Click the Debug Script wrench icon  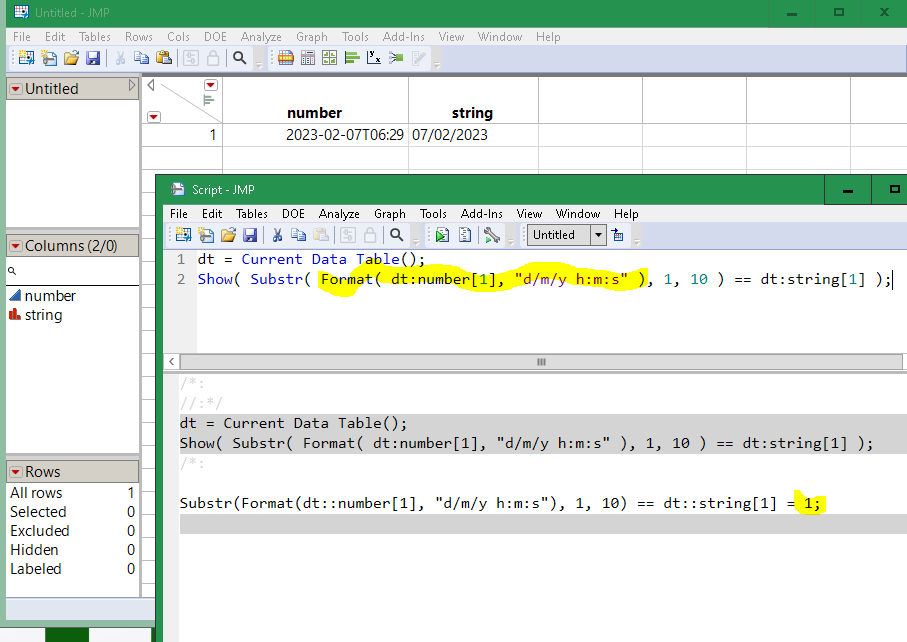click(491, 235)
